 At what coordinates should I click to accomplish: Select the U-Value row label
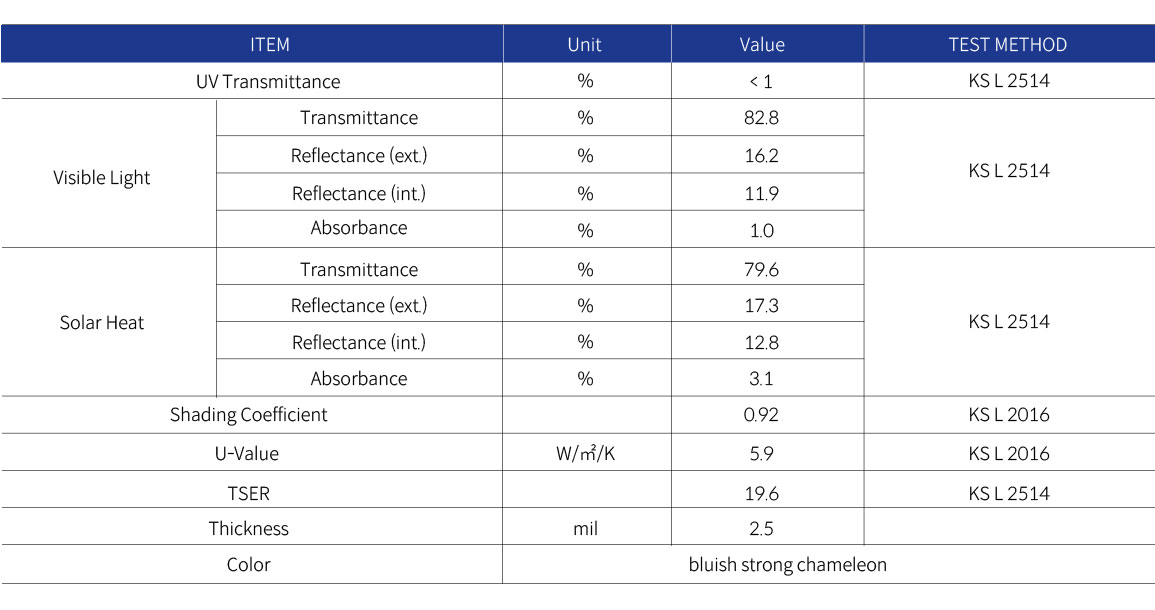click(x=247, y=454)
